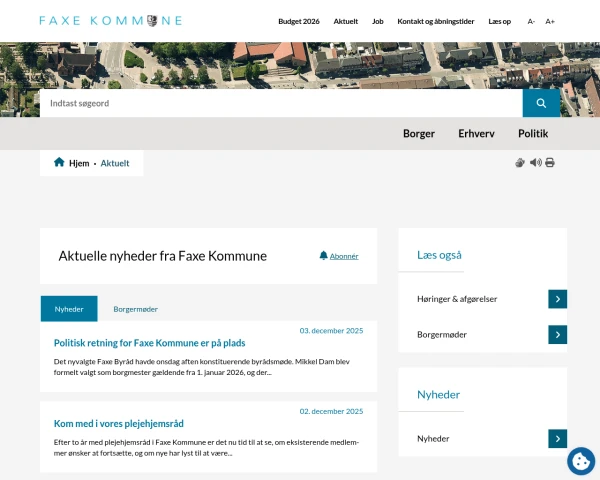Open article Kom med i vores plejehjemsråd
Screen dimensions: 600x480
click(x=119, y=423)
